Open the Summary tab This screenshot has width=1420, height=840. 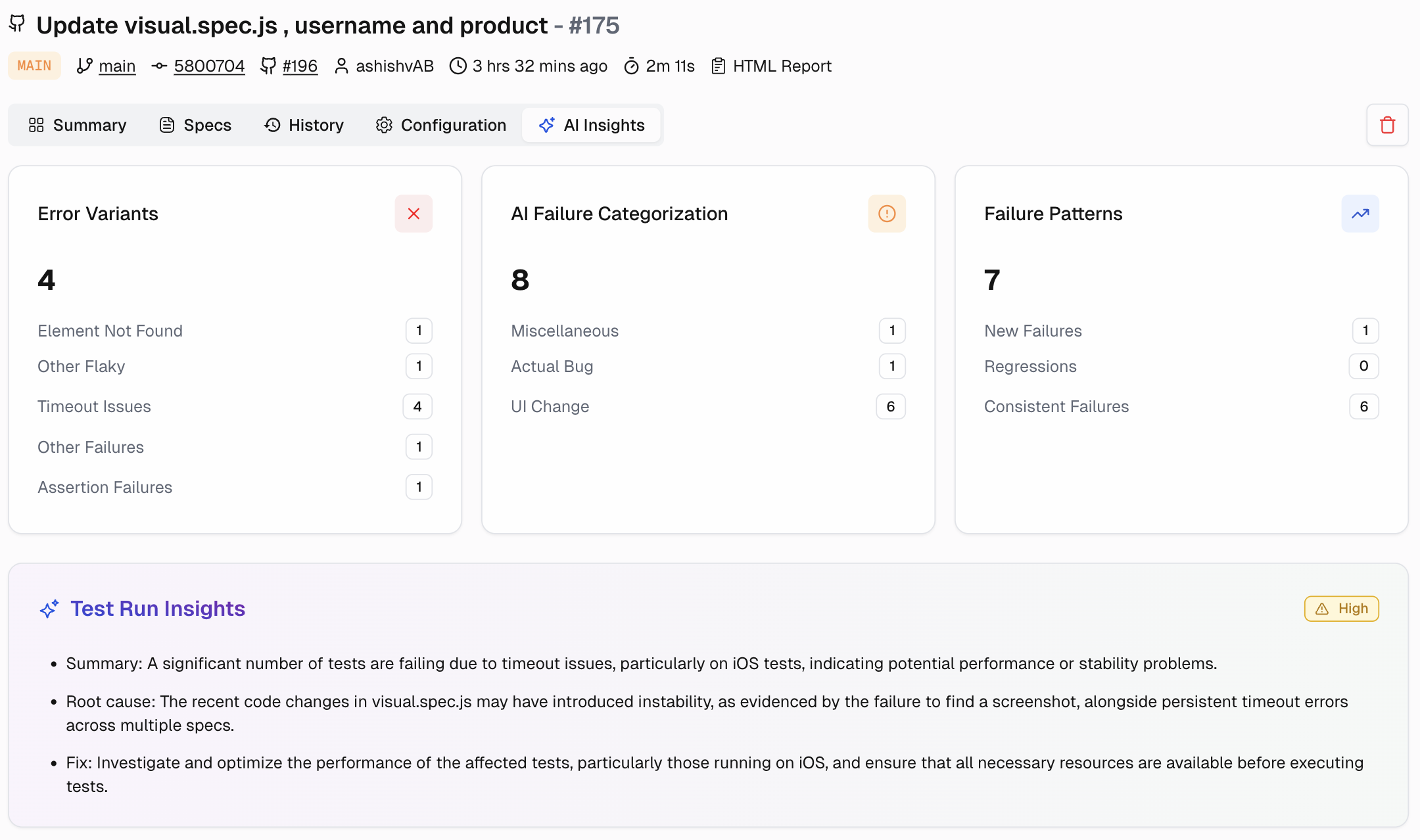coord(78,125)
